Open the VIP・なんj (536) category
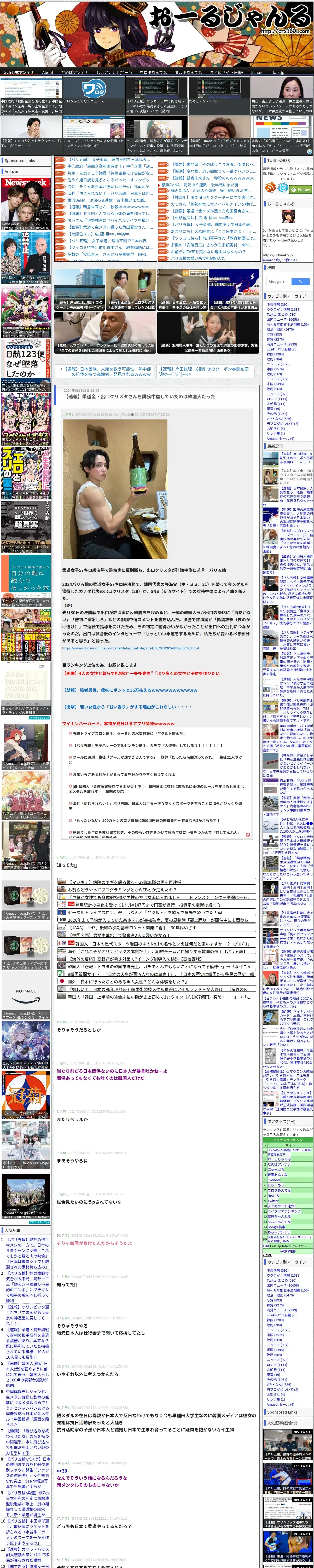This screenshot has height=1568, width=314. click(x=279, y=419)
